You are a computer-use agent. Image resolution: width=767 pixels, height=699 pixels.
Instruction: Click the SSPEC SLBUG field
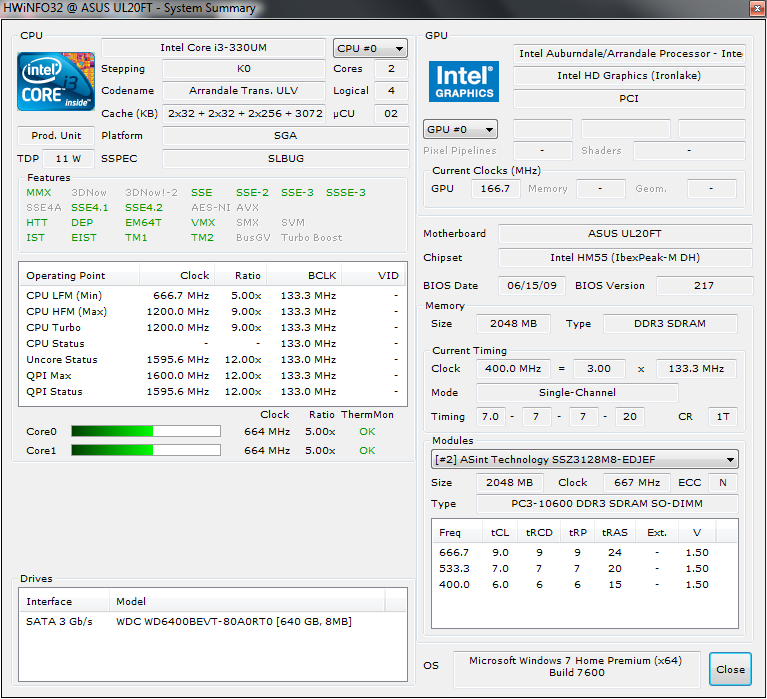click(x=286, y=158)
